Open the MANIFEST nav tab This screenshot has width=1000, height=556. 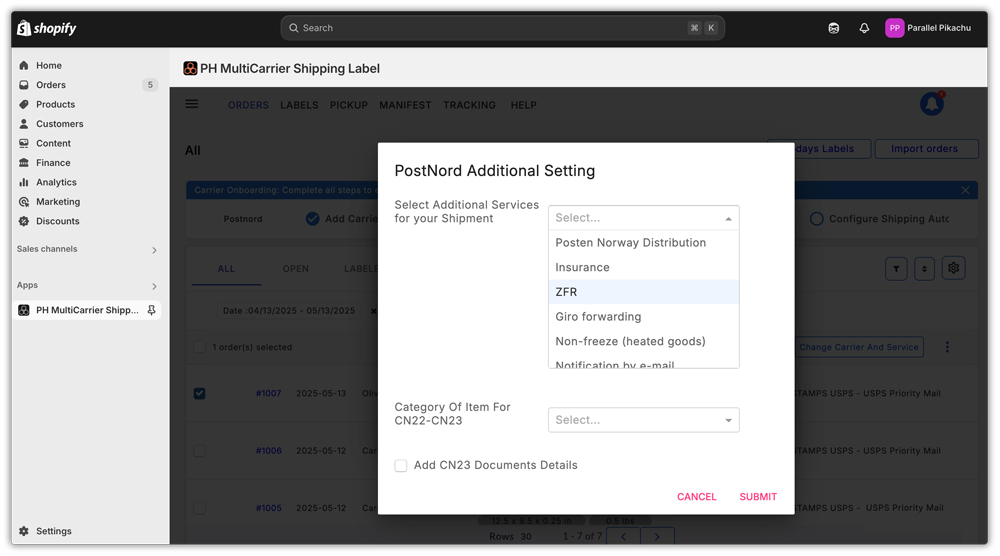click(x=405, y=105)
